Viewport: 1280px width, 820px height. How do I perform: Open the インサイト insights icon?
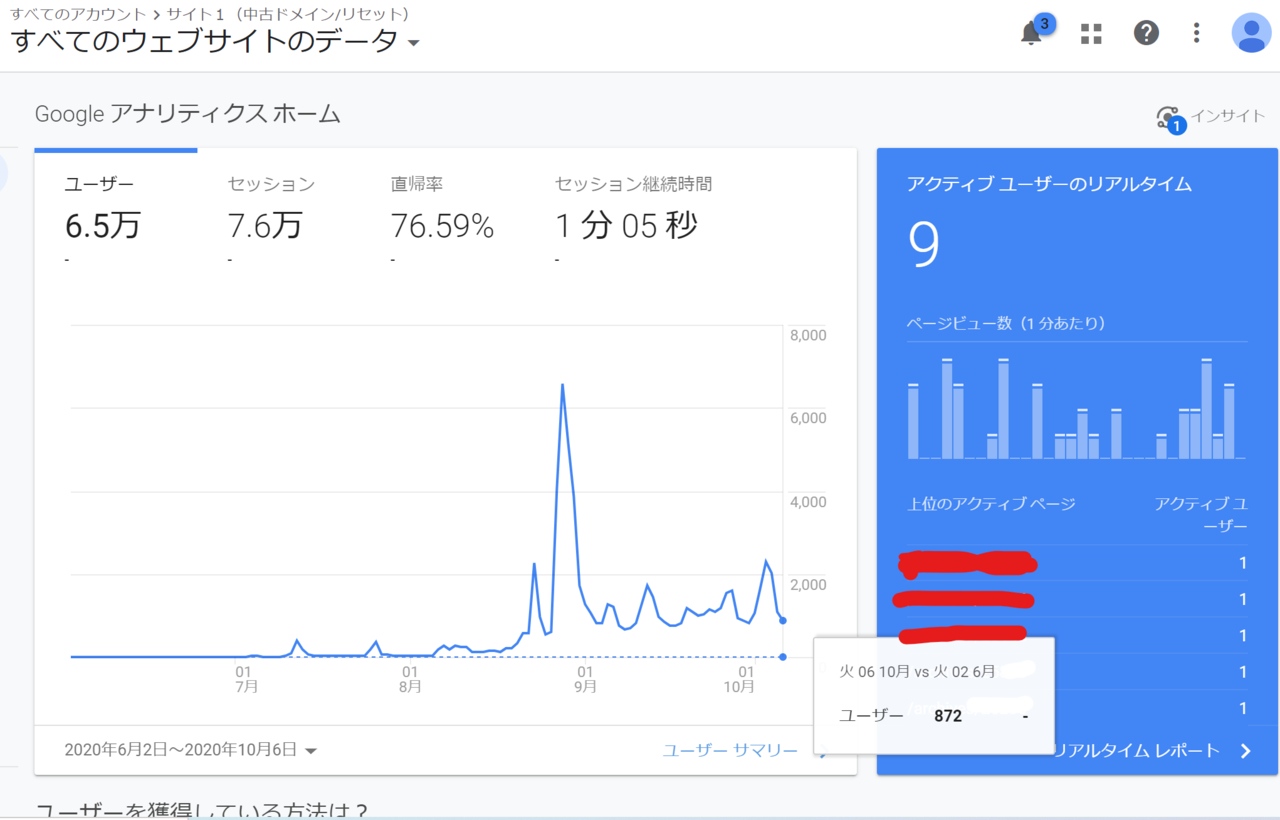click(1166, 115)
